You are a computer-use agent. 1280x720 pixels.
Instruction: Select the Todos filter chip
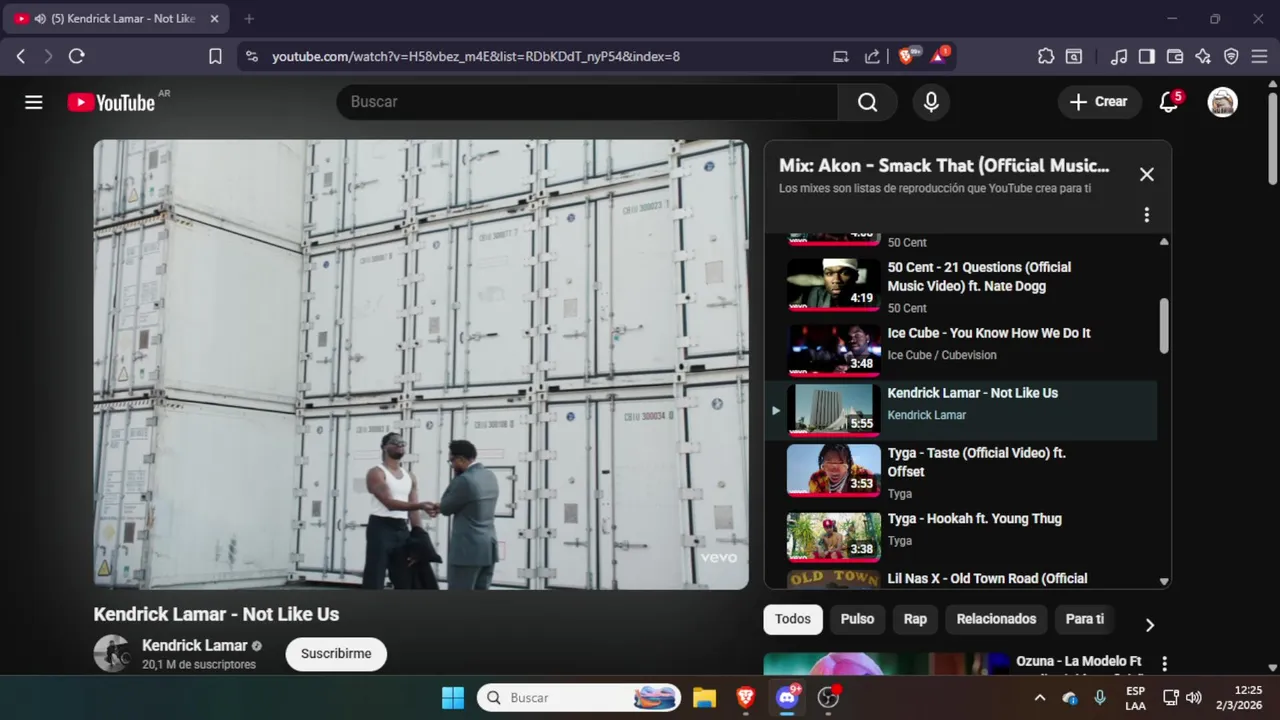(x=793, y=619)
